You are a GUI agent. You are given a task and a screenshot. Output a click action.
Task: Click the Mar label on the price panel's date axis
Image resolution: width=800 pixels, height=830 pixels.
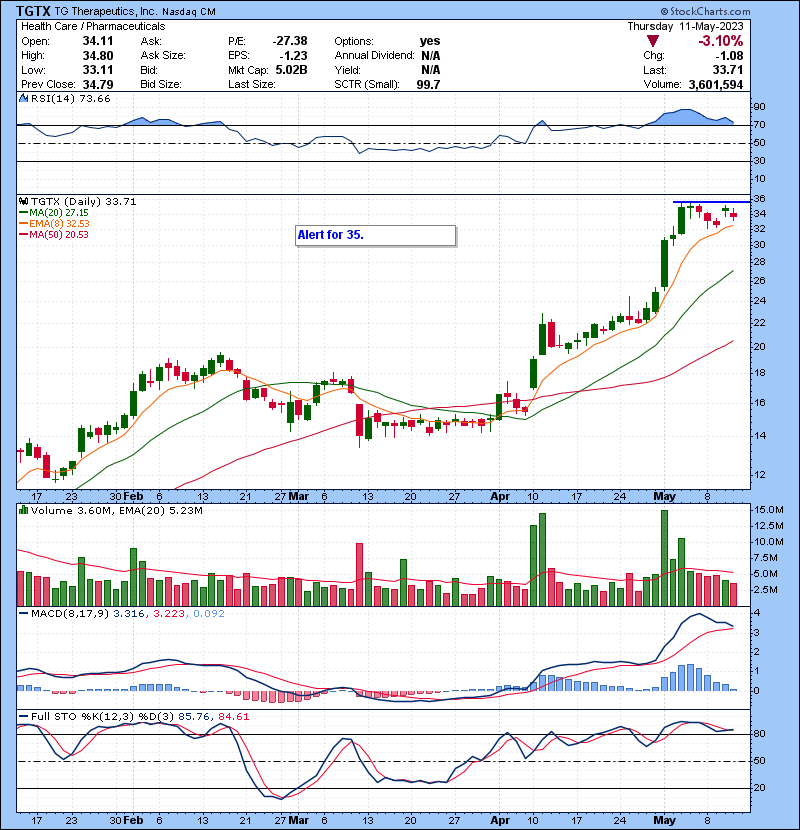coord(299,497)
